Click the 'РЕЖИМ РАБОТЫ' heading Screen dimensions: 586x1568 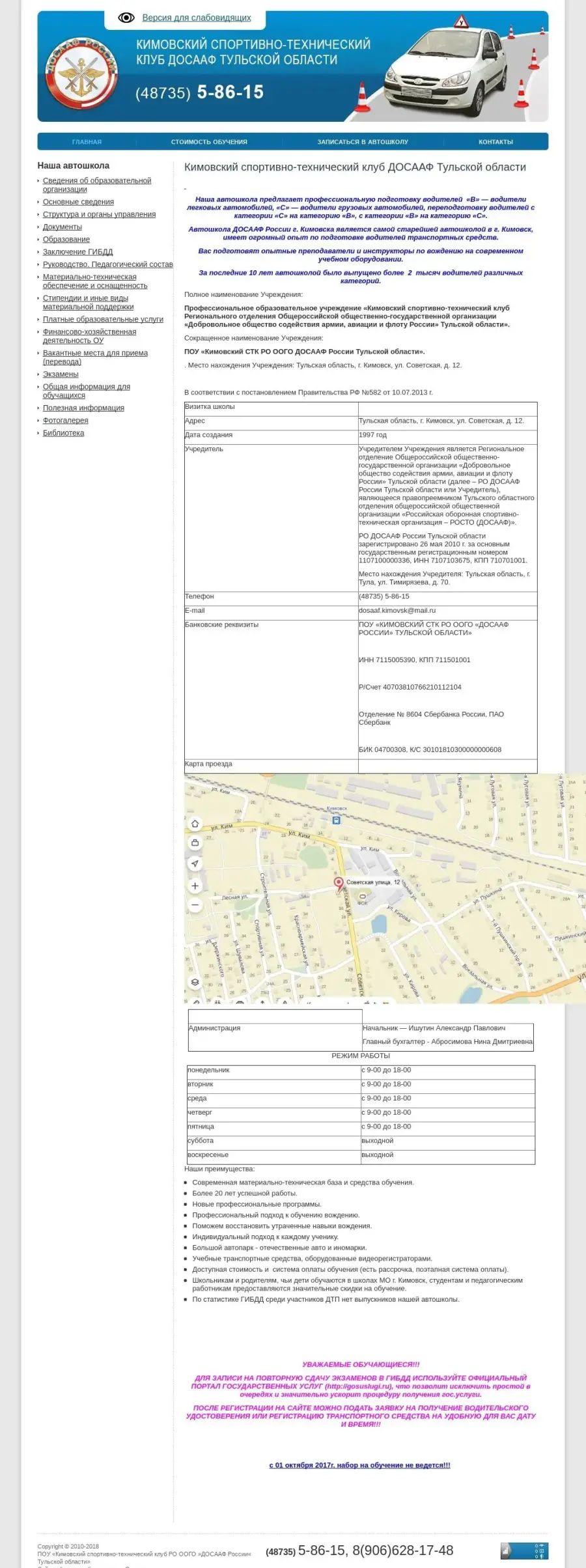coord(361,1056)
